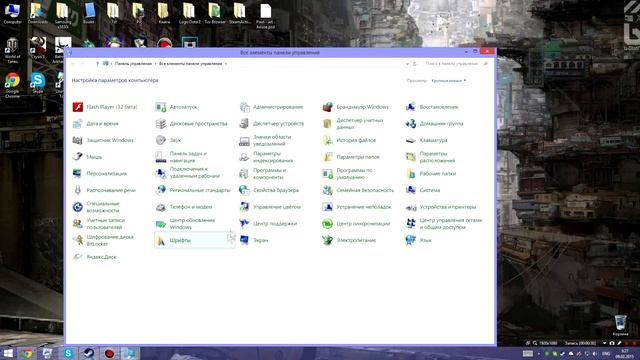640x360 pixels.
Task: Open Яндекс.Диск item
Action: 94,258
